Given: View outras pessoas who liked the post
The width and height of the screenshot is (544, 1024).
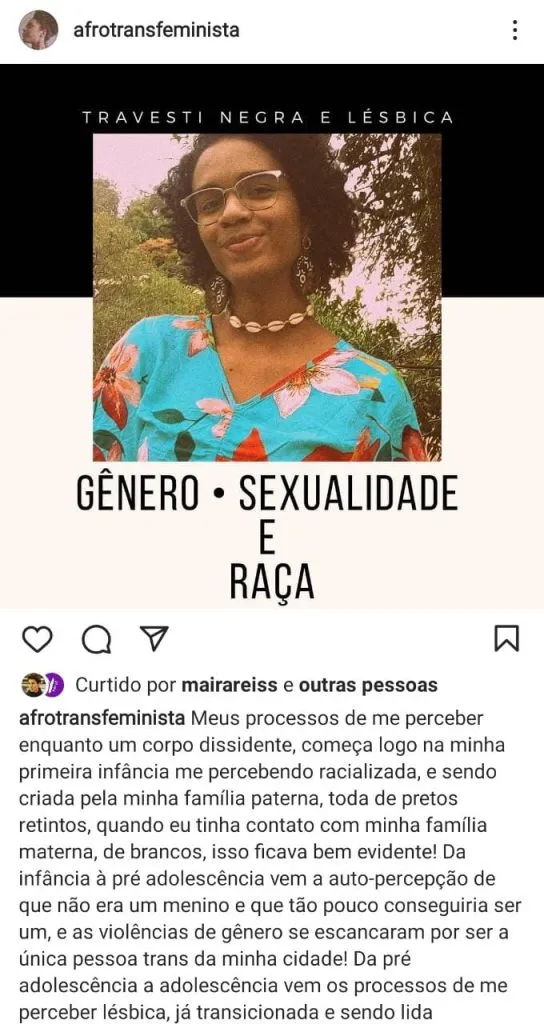Looking at the screenshot, I should click(x=368, y=685).
